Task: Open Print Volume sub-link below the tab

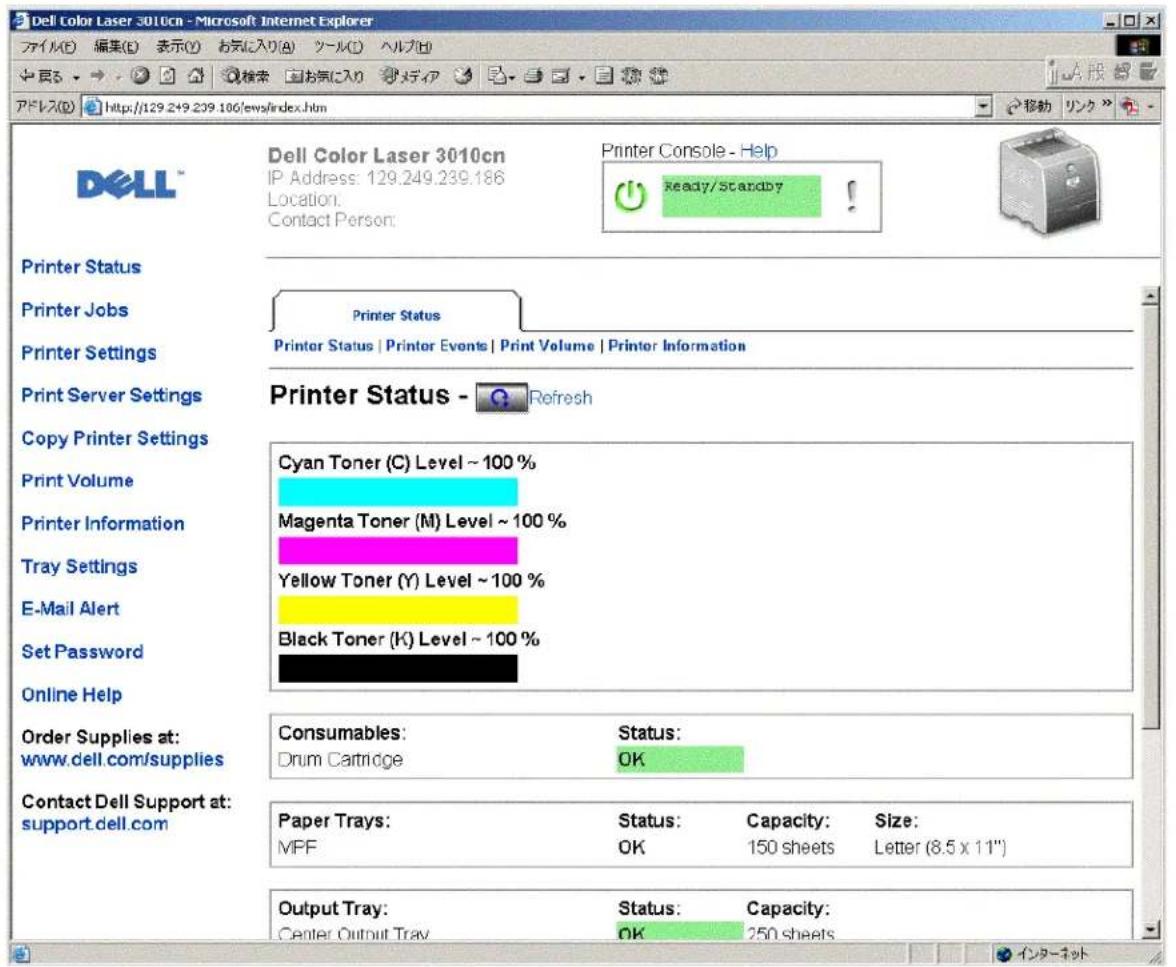Action: coord(547,346)
